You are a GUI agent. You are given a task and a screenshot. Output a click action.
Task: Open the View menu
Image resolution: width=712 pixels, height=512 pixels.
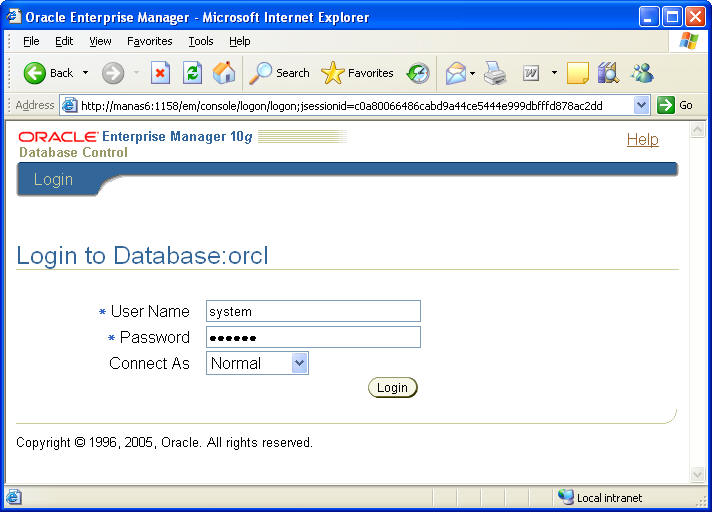pos(100,41)
